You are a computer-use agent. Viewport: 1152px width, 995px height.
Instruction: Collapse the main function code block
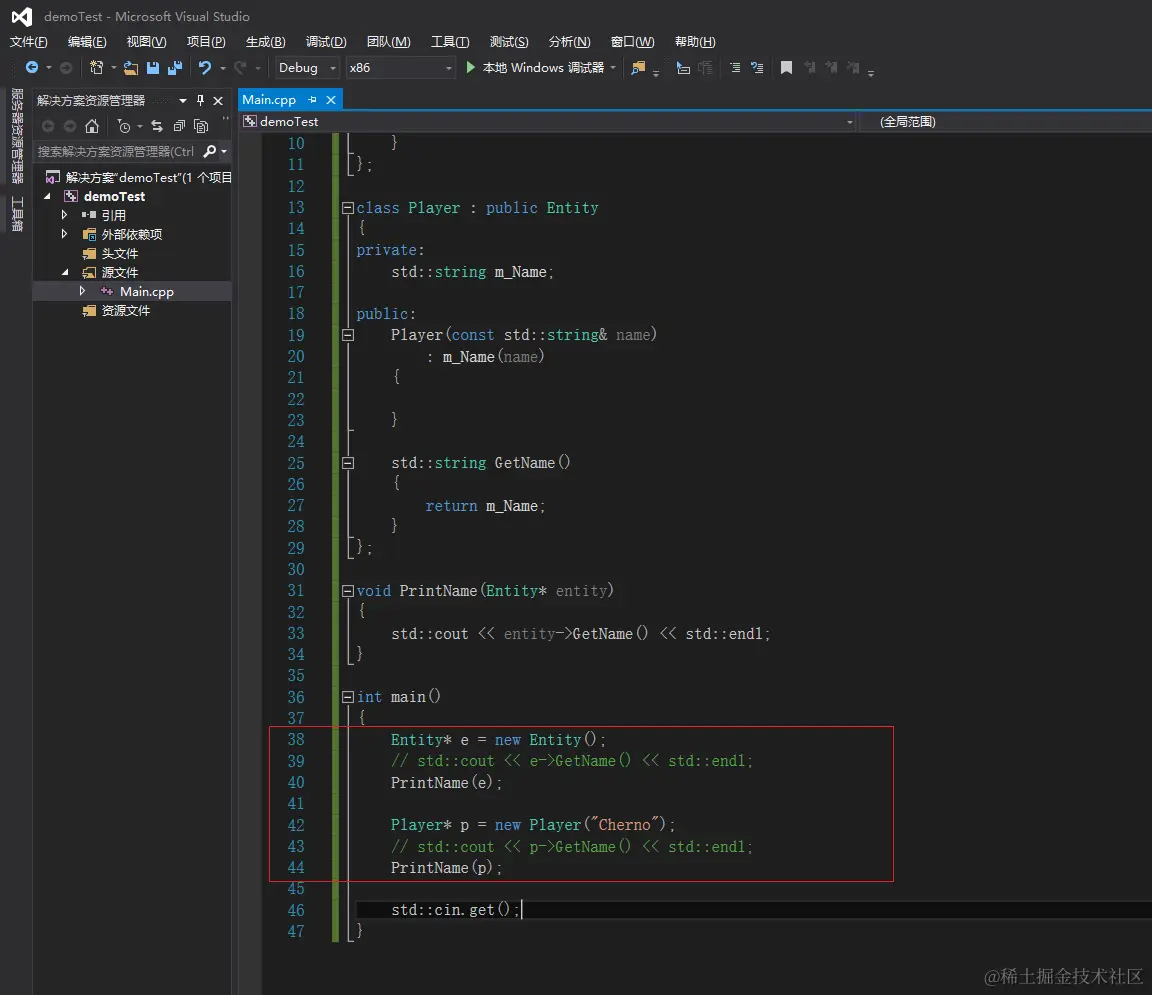pos(348,697)
